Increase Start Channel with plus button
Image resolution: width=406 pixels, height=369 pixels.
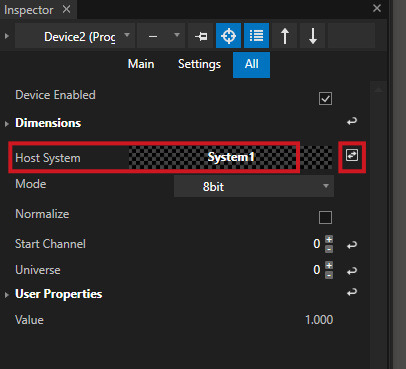pyautogui.click(x=329, y=239)
